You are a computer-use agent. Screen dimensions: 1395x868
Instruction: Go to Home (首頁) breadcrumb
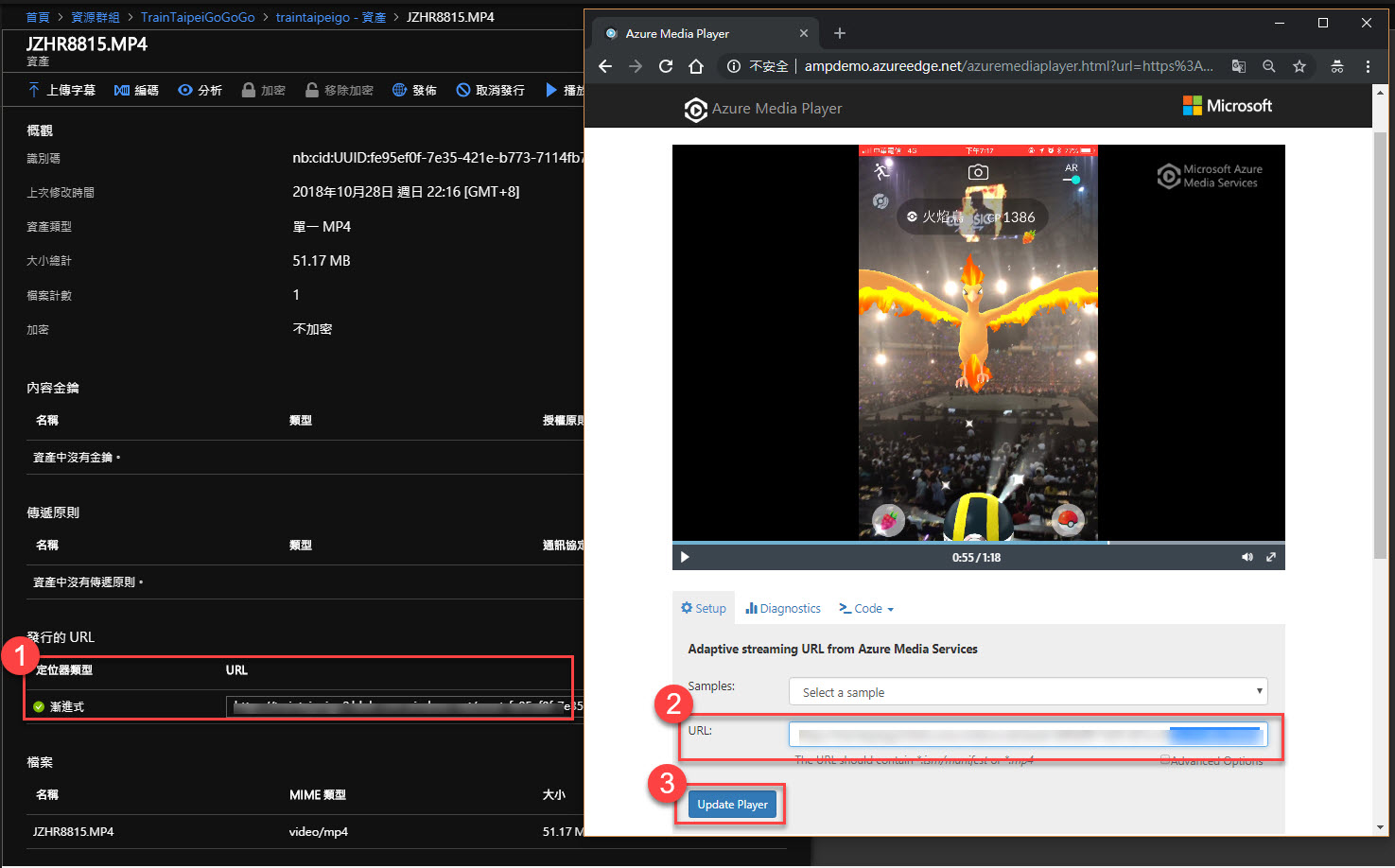tap(38, 17)
